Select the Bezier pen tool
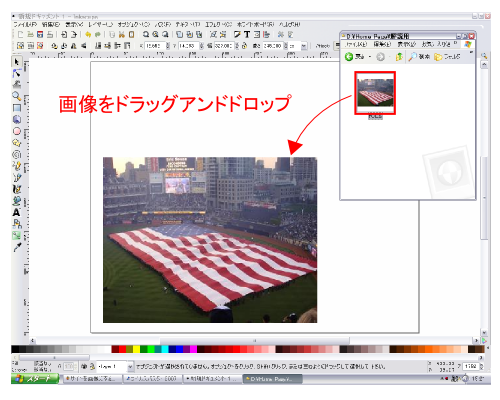 [x=17, y=177]
